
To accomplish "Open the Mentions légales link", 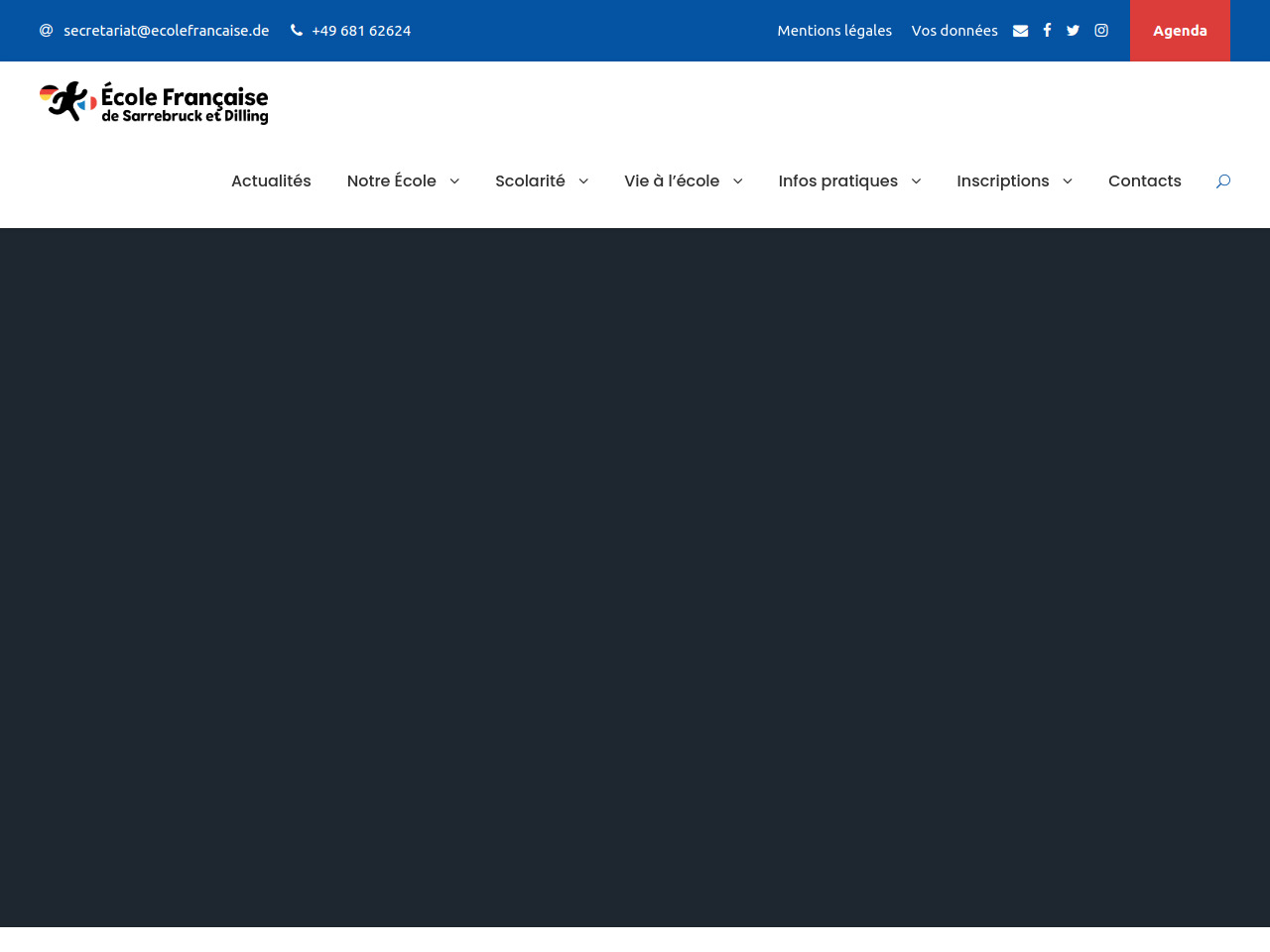I will pos(834,31).
